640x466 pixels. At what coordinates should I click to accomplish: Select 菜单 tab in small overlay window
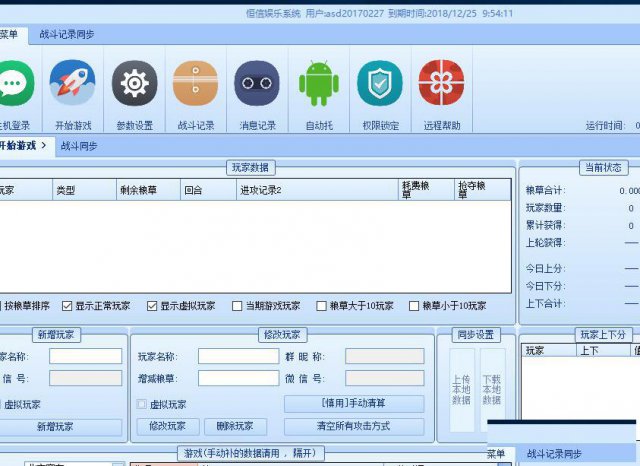(496, 454)
